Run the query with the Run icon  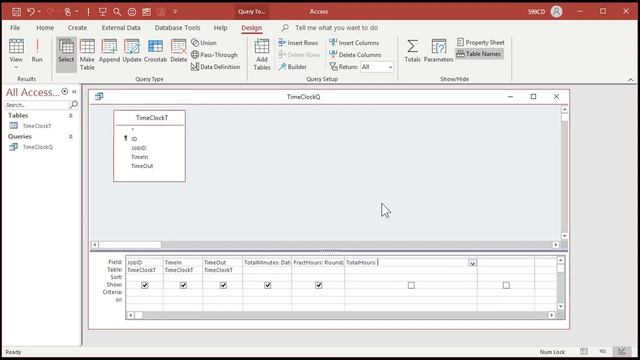point(37,51)
